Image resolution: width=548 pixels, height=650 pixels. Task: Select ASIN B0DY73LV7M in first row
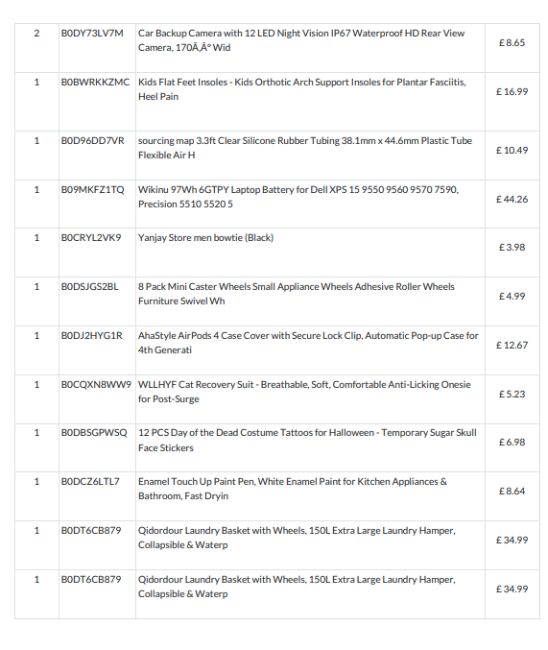[x=92, y=33]
